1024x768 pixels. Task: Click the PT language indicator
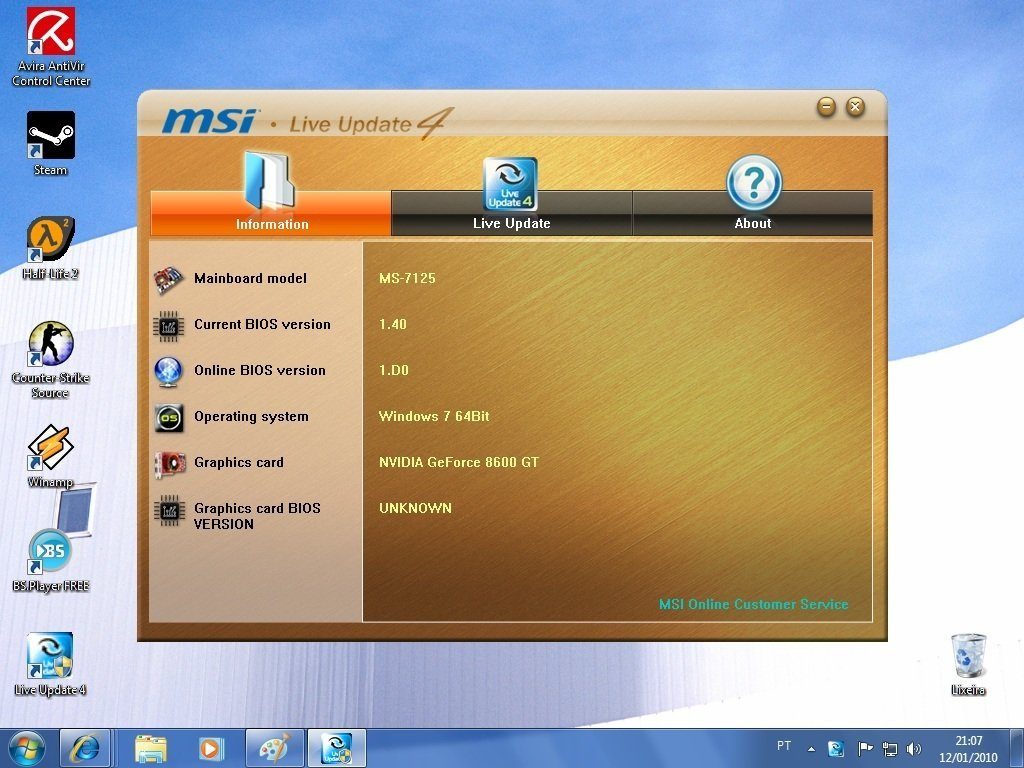coord(784,746)
